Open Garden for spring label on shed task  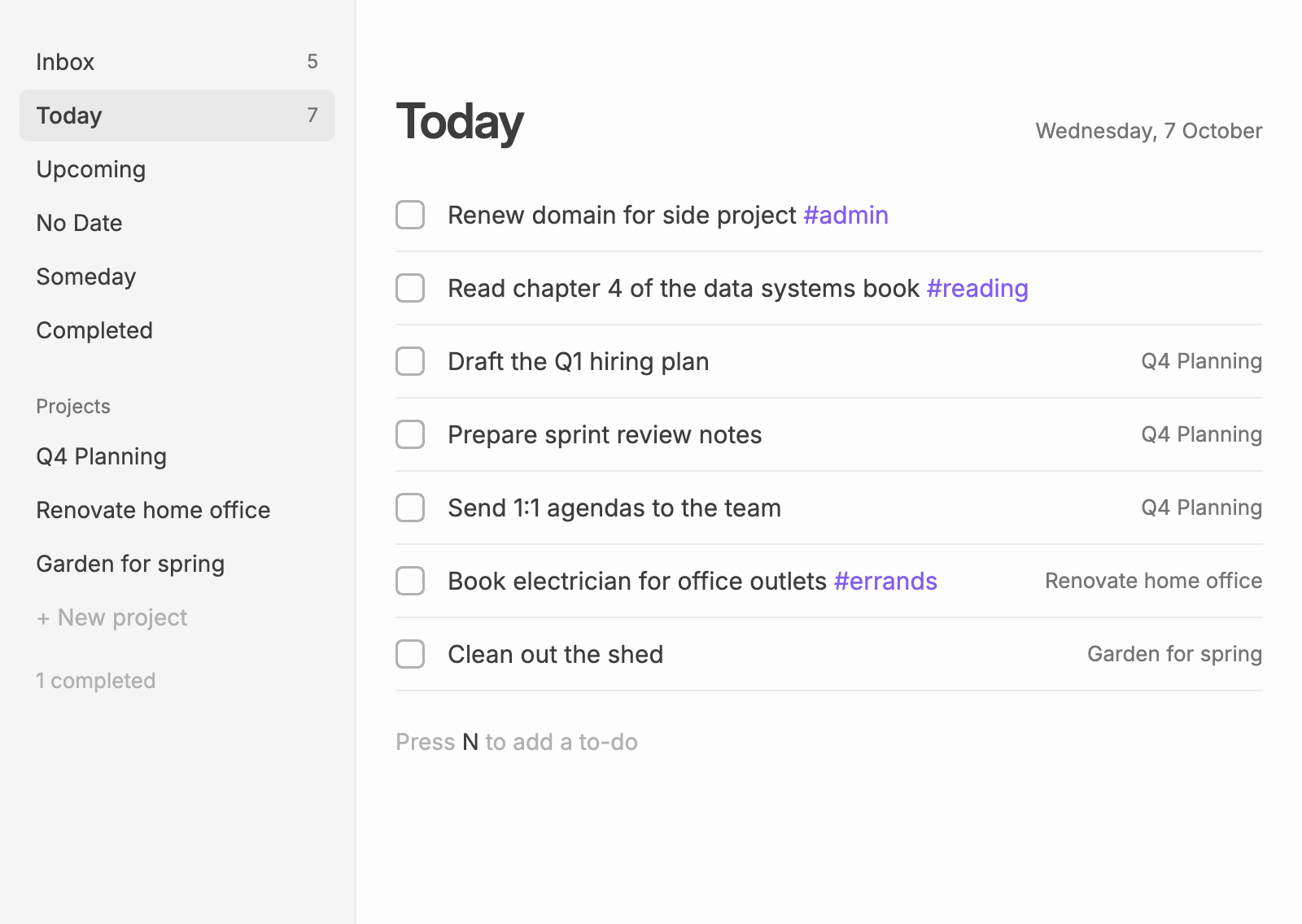[x=1174, y=654]
